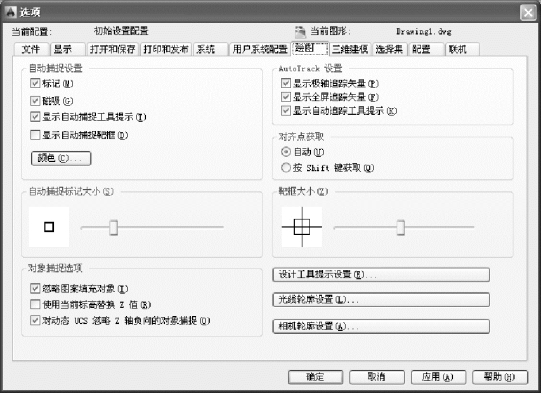Select 按 Shift 键获取 radio button
The width and height of the screenshot is (541, 393).
286,168
